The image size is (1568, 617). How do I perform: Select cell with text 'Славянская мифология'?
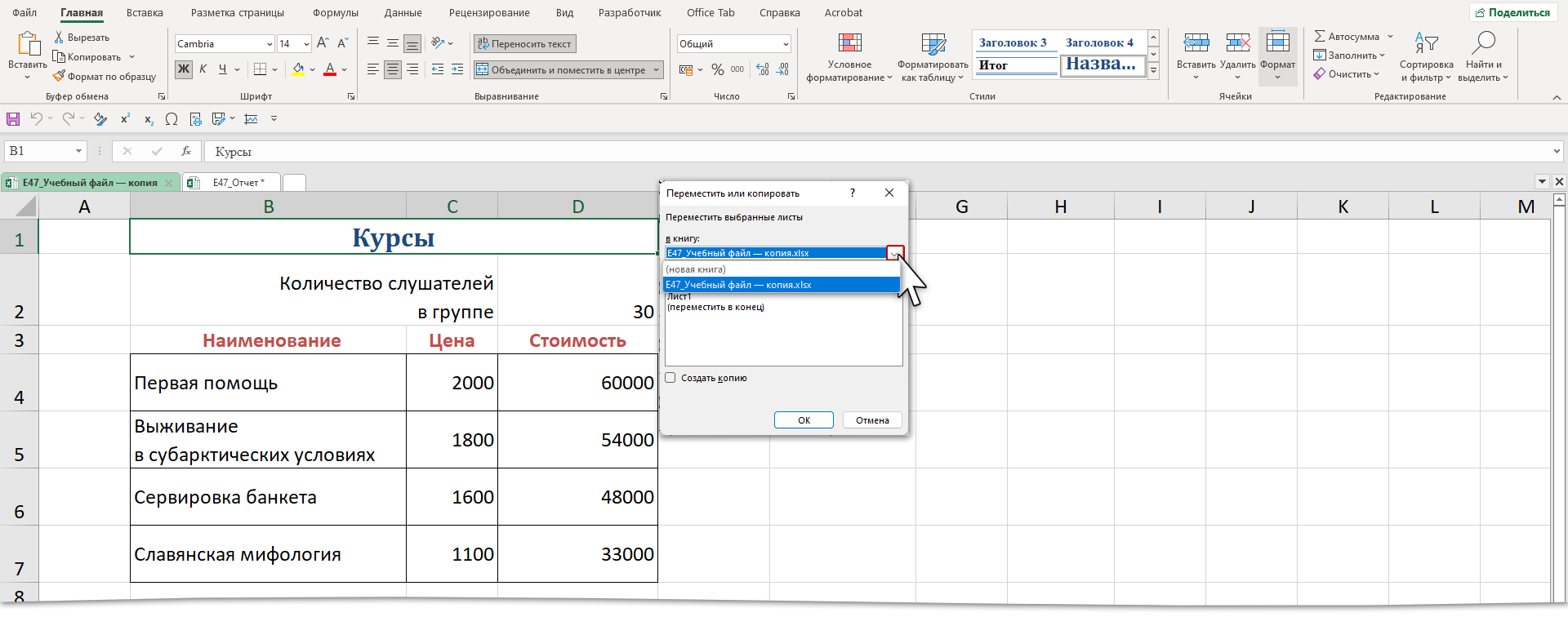pyautogui.click(x=268, y=554)
